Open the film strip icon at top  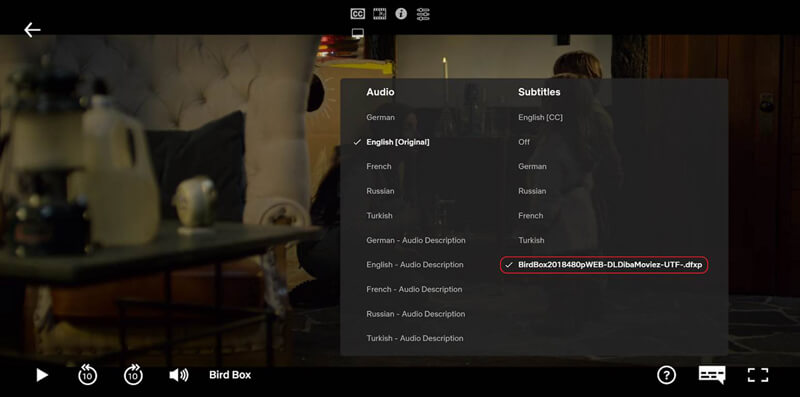[x=380, y=14]
